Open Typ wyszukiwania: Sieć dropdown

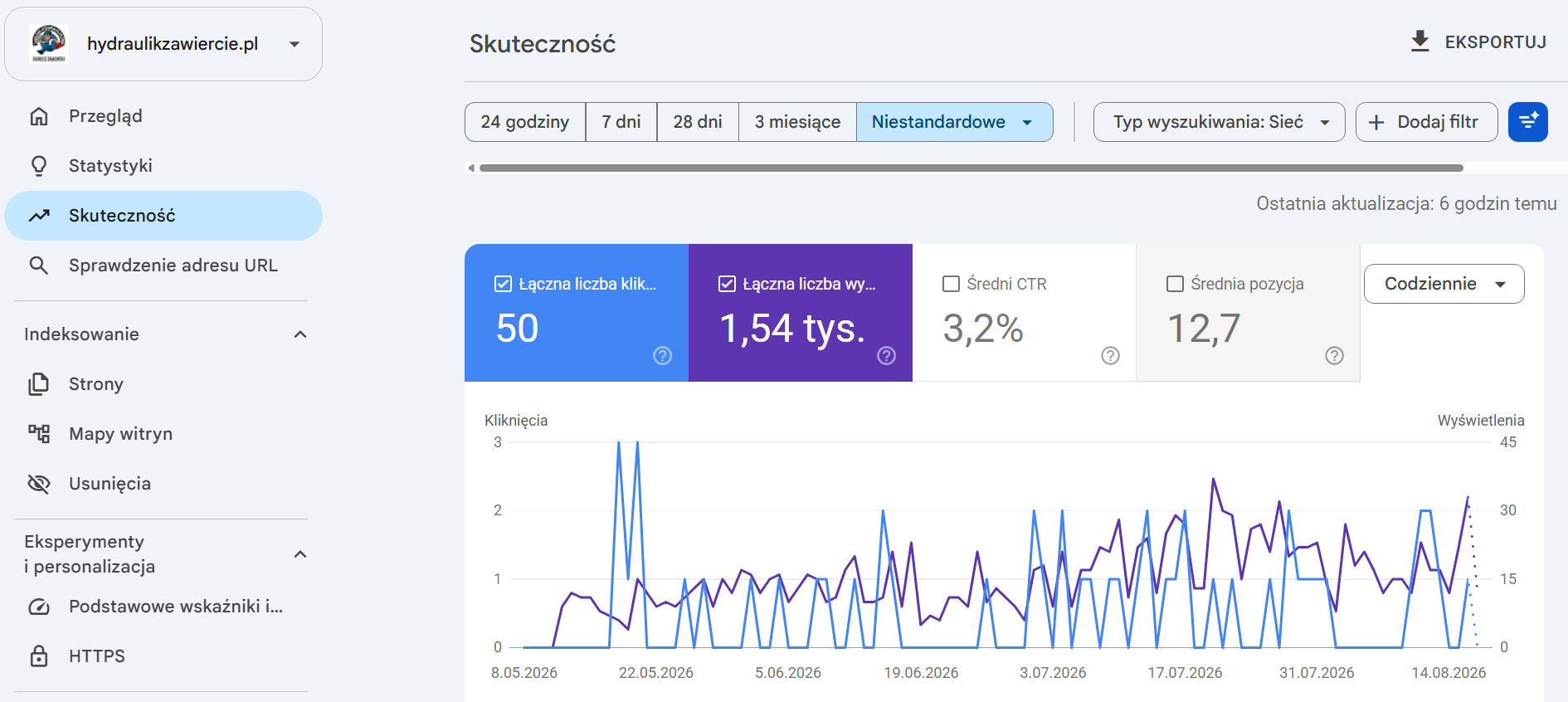(x=1219, y=122)
